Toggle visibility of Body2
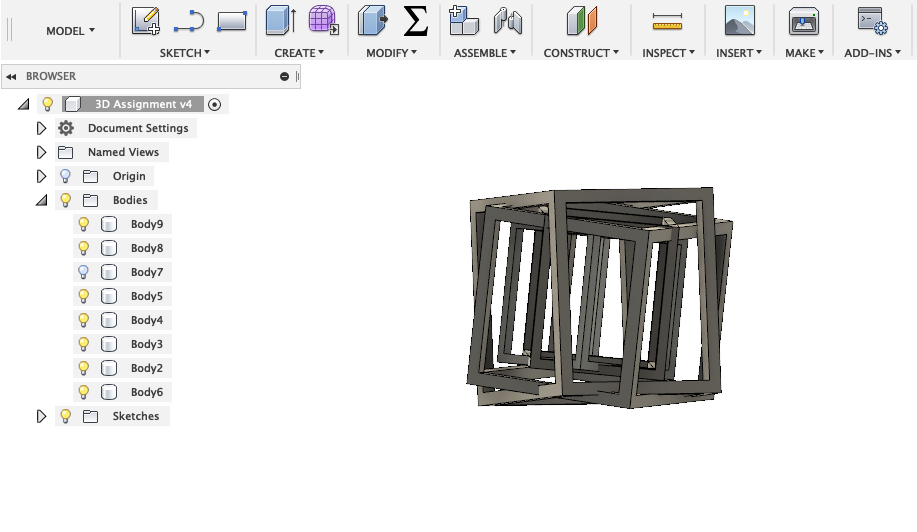 click(84, 368)
